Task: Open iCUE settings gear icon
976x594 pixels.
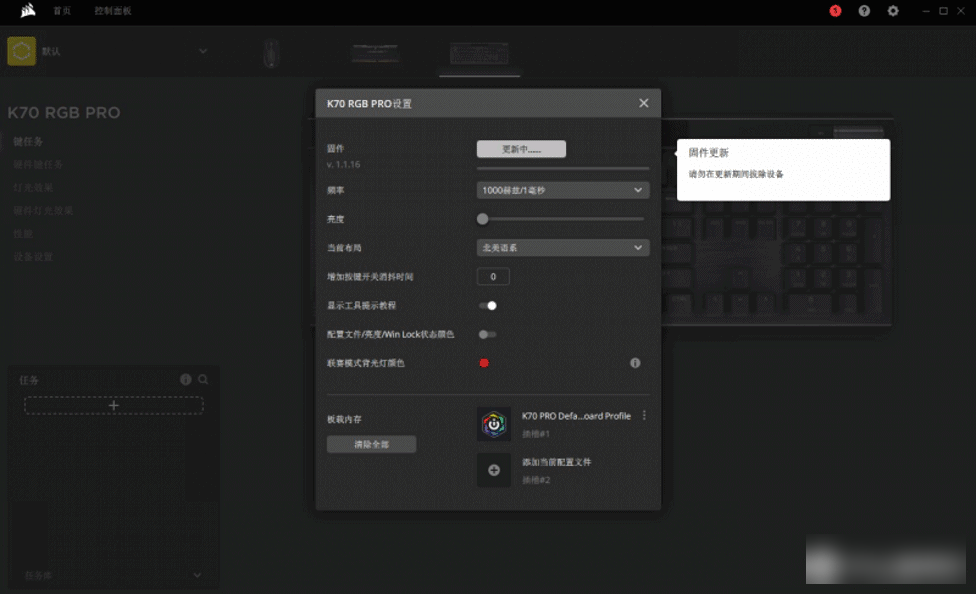Action: 893,11
